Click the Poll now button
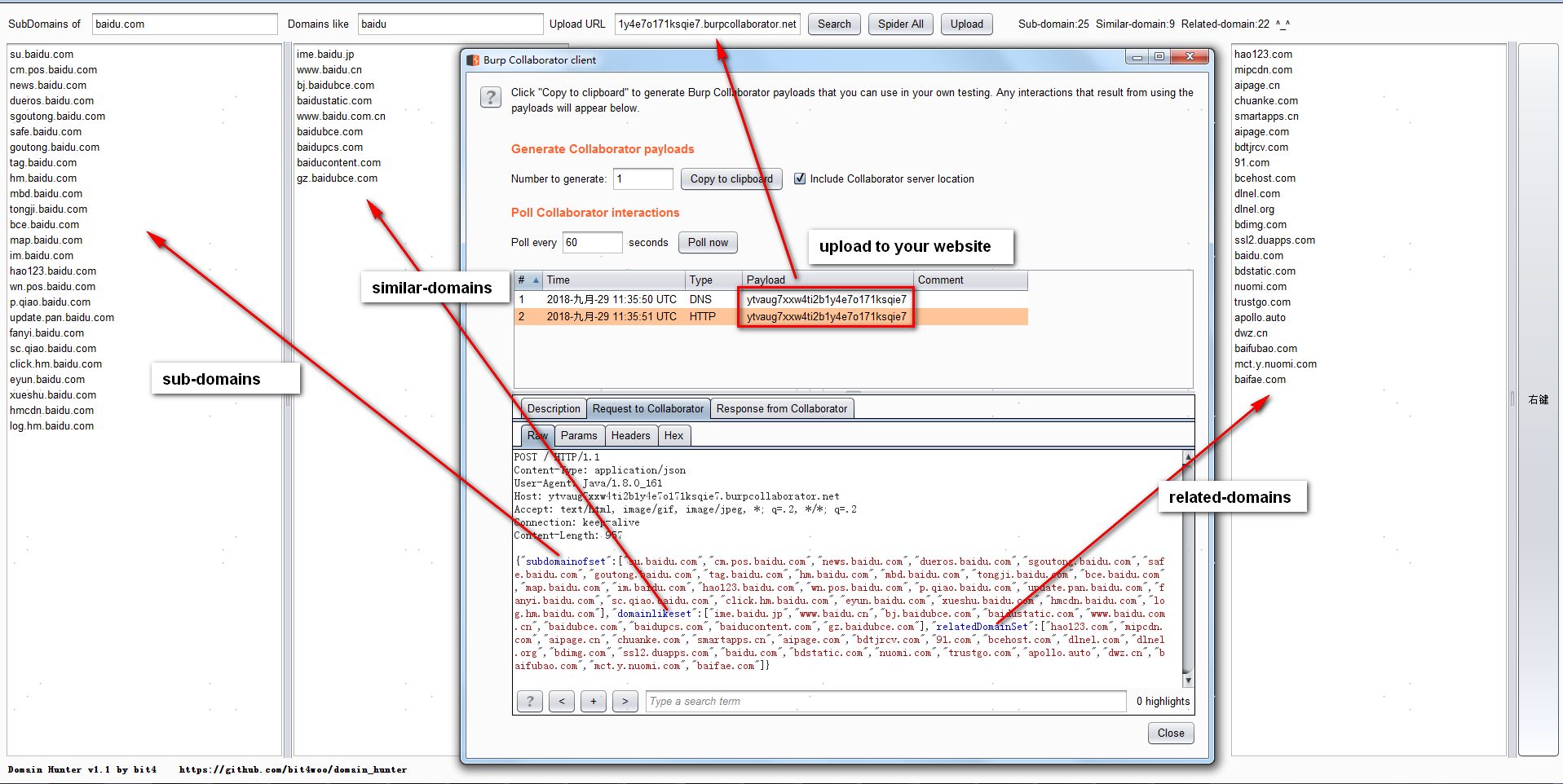The image size is (1563, 784). click(x=708, y=242)
